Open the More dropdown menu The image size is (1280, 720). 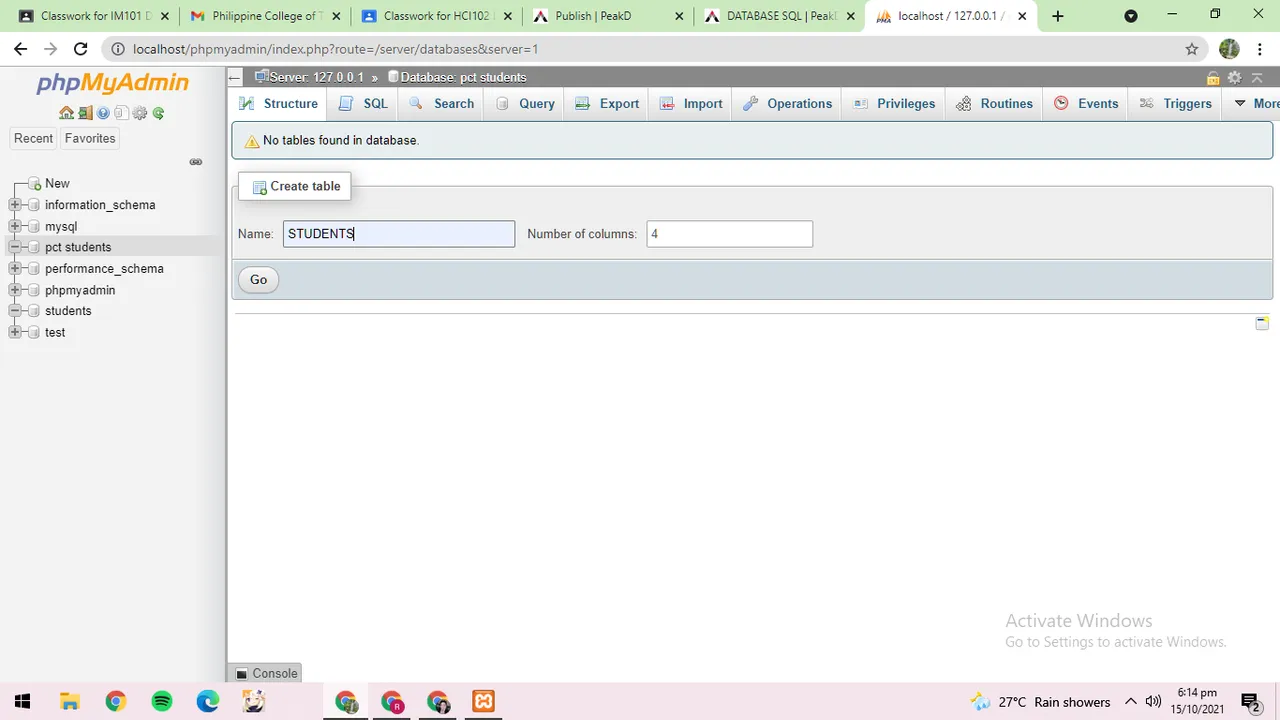click(1254, 103)
